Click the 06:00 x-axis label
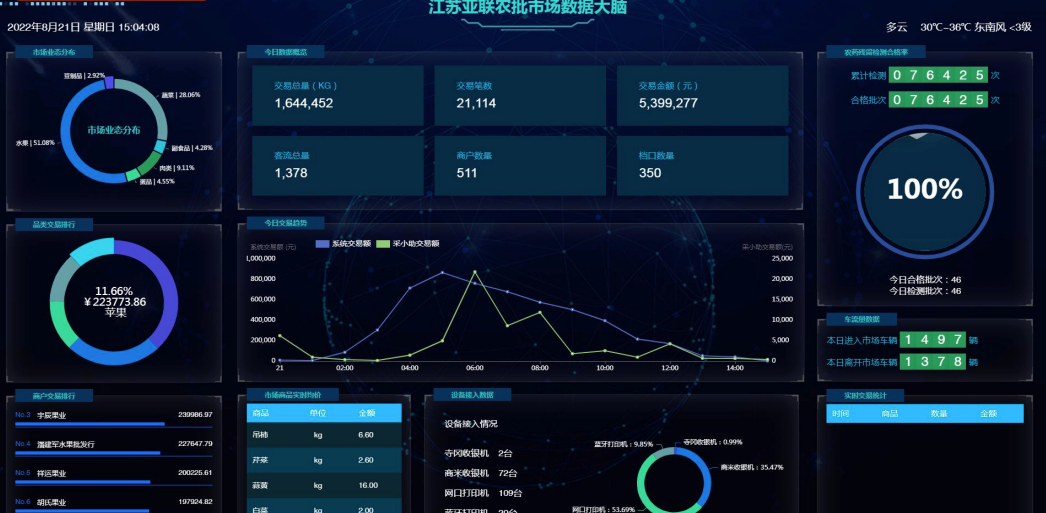This screenshot has height=513, width=1046. coord(474,368)
